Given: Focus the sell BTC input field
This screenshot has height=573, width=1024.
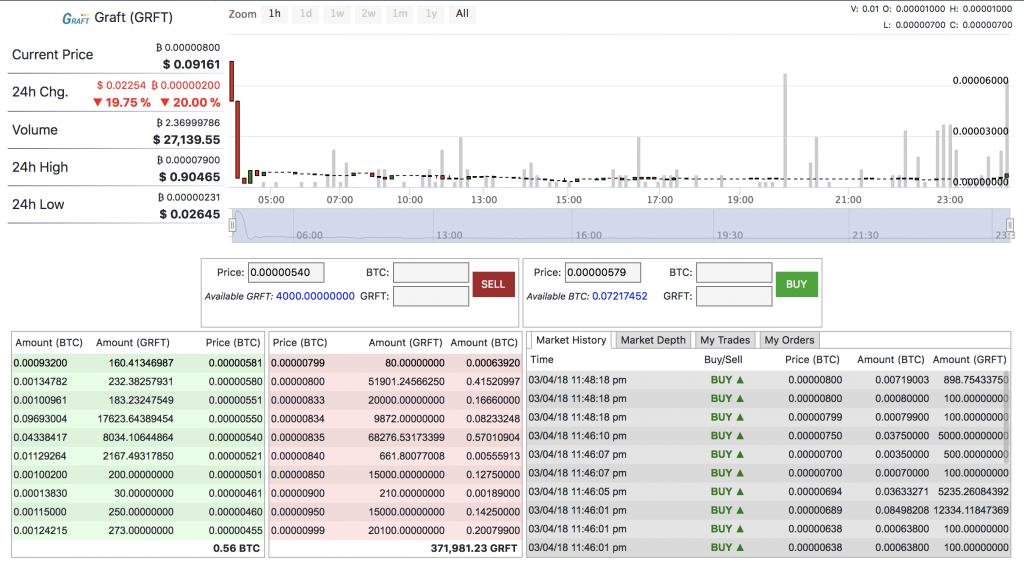Looking at the screenshot, I should pos(430,272).
